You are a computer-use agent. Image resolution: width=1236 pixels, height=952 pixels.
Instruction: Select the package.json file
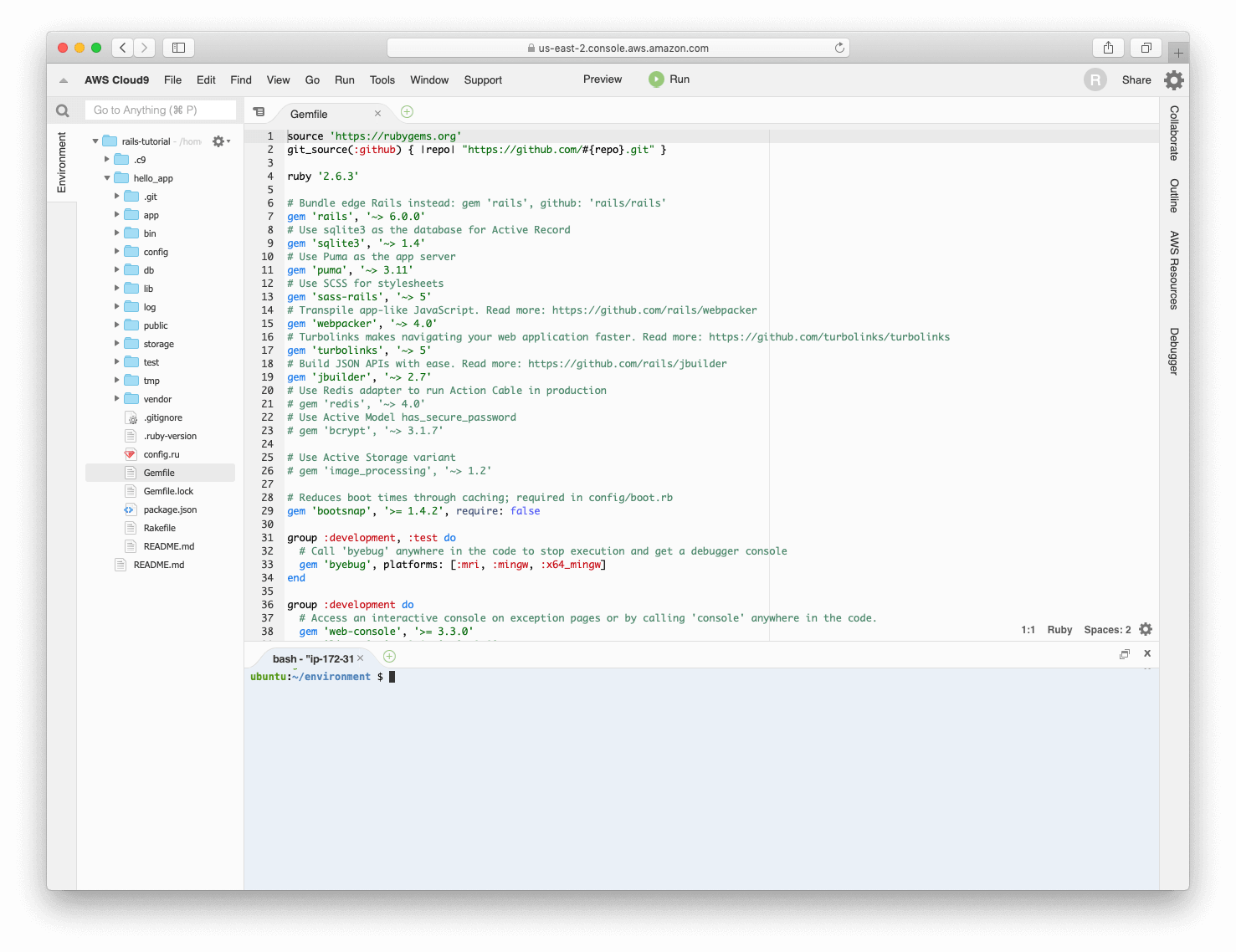pos(170,509)
